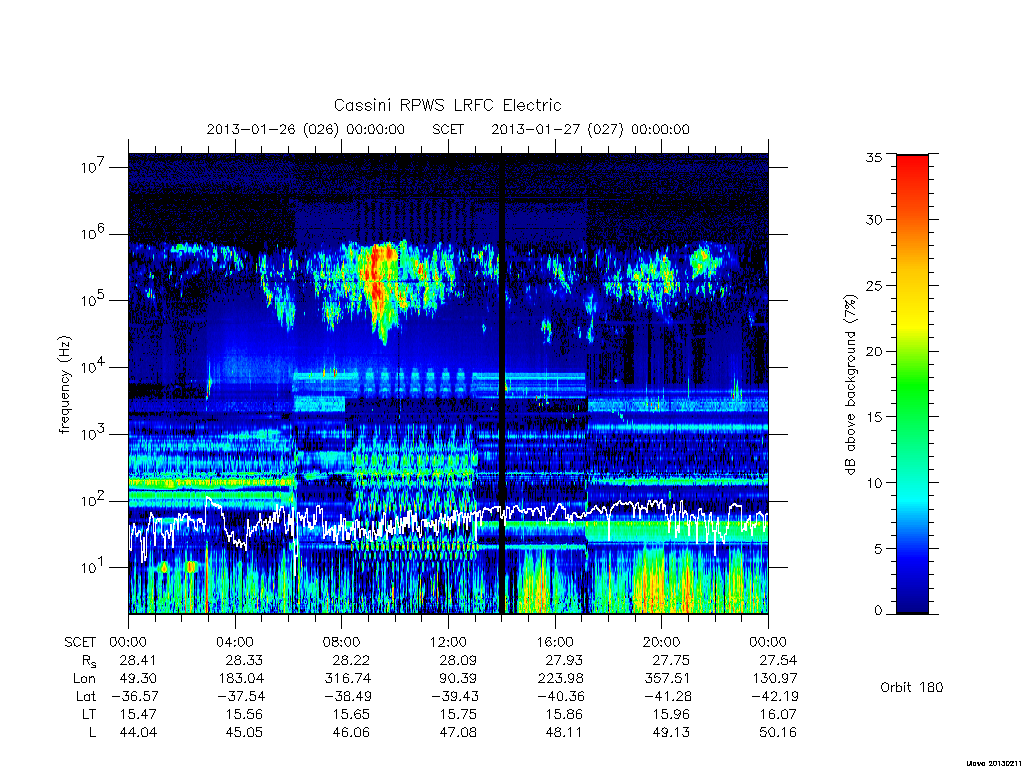This screenshot has height=768, width=1024.
Task: Click the 20:00 time axis label
Action: pyautogui.click(x=662, y=642)
